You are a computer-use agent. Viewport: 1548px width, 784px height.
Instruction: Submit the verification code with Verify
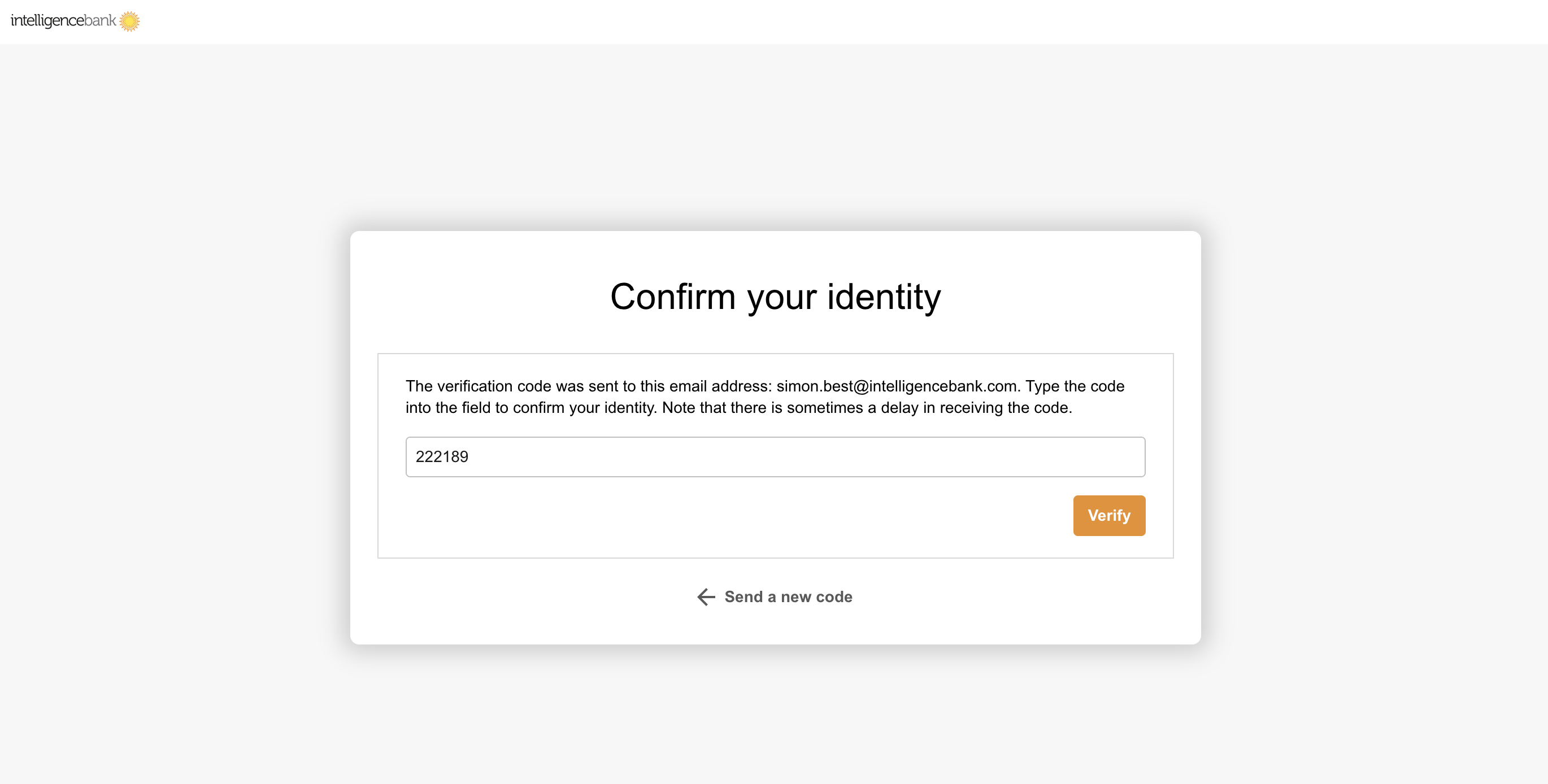coord(1108,516)
